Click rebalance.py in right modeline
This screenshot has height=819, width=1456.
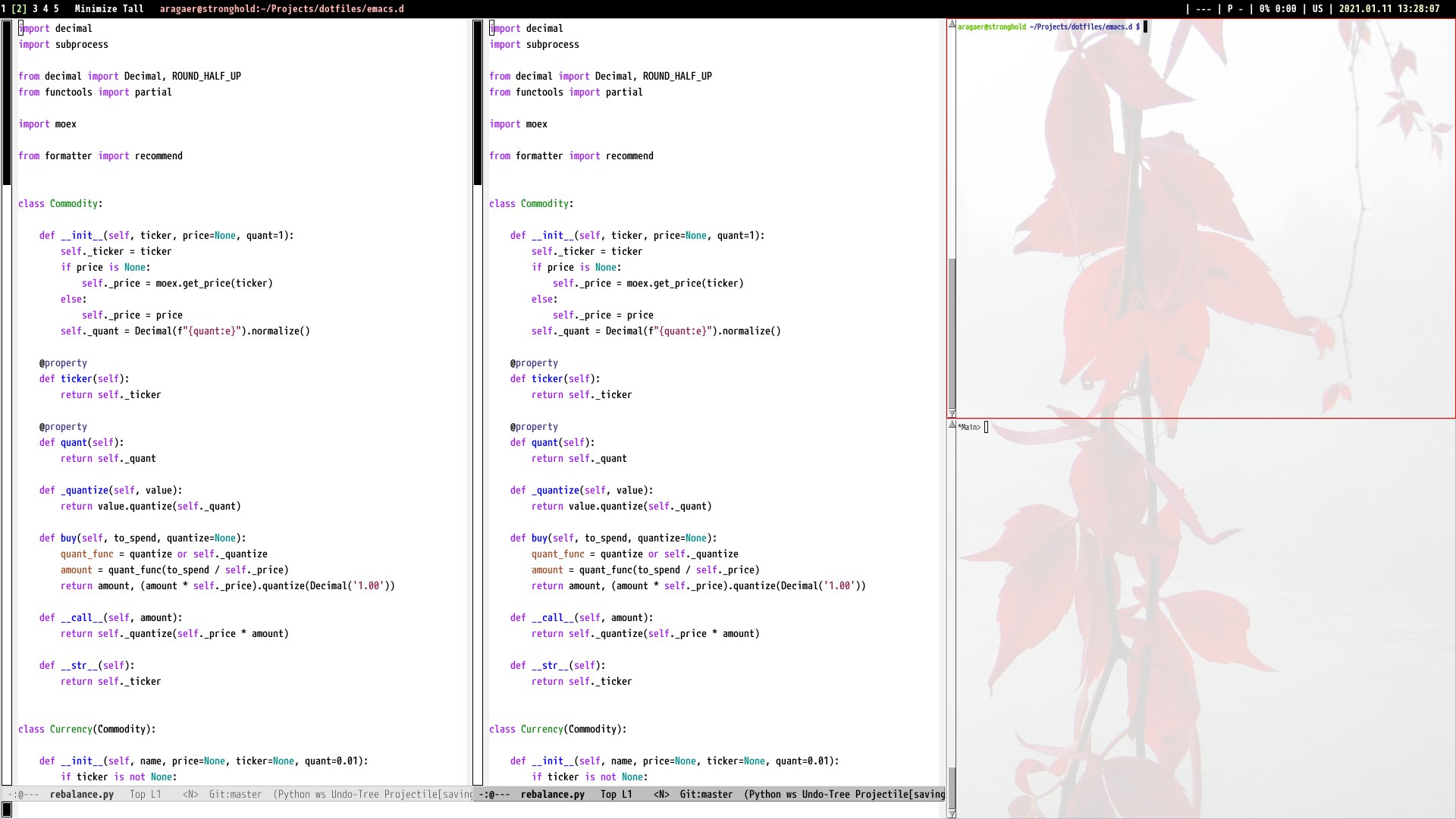[x=553, y=795]
